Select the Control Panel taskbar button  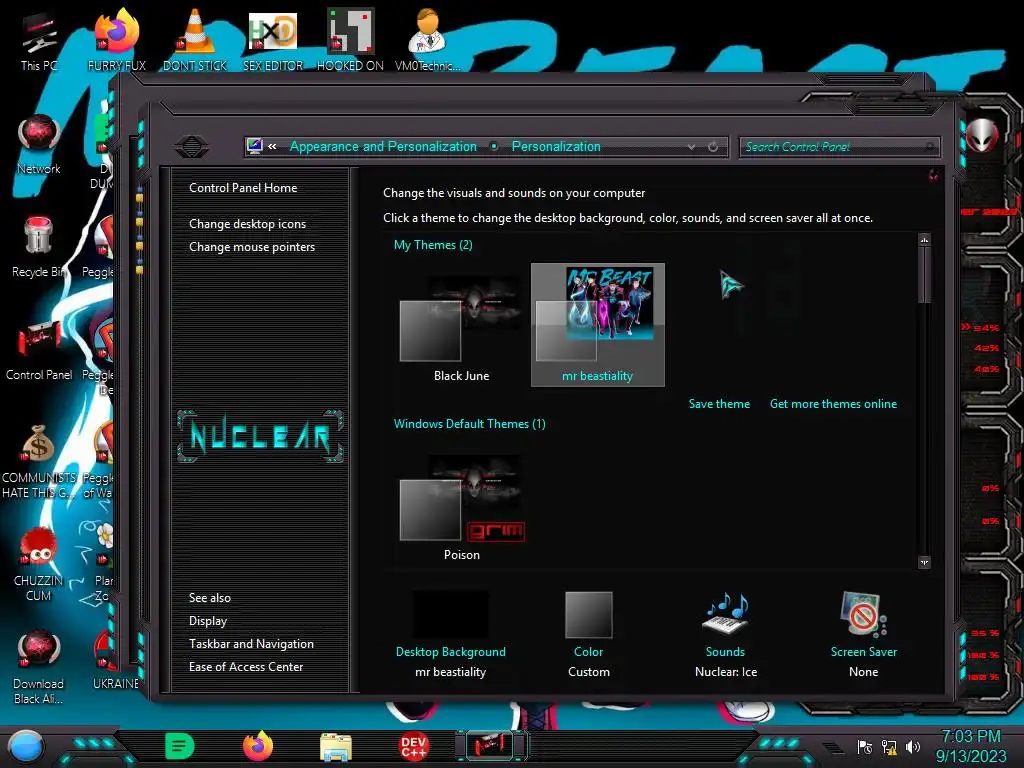pyautogui.click(x=492, y=746)
